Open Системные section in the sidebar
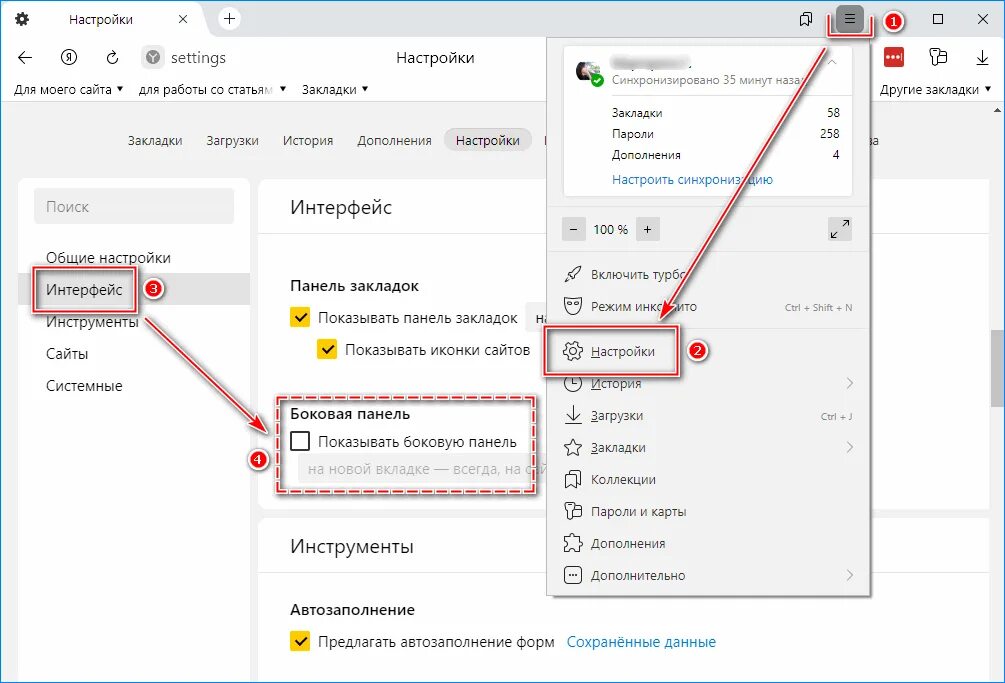 pyautogui.click(x=84, y=386)
